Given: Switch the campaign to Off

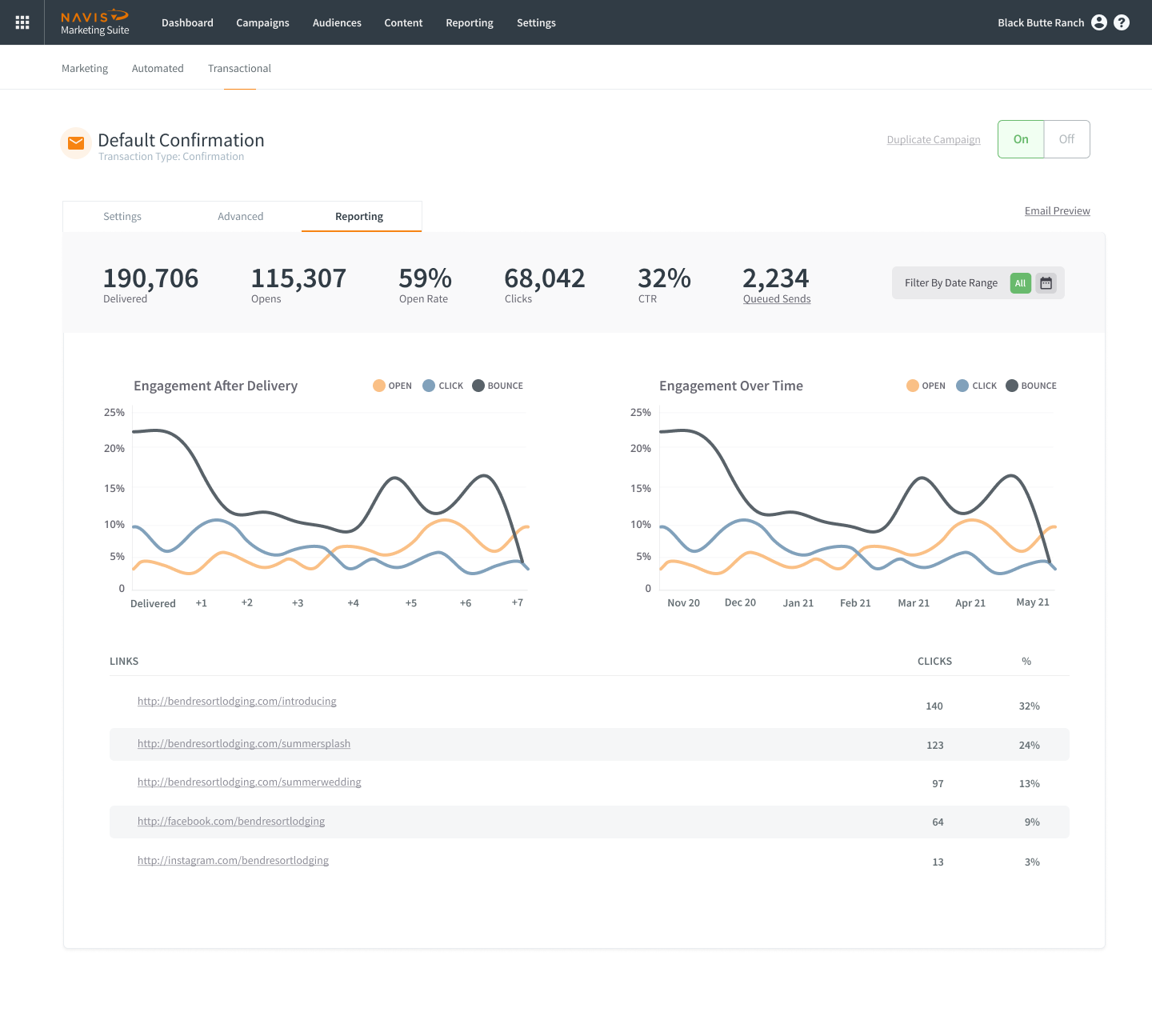Looking at the screenshot, I should 1066,139.
